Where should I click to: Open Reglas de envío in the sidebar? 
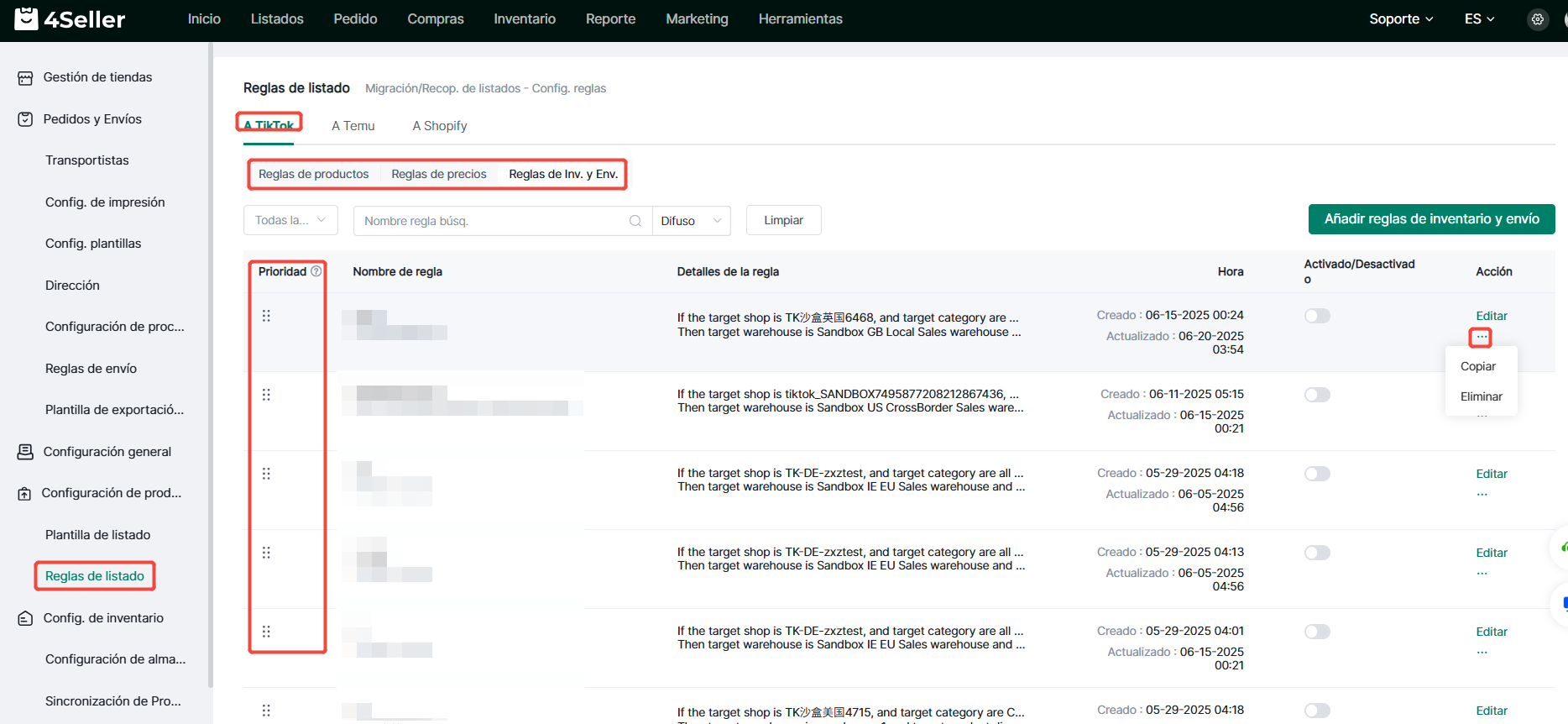[91, 369]
